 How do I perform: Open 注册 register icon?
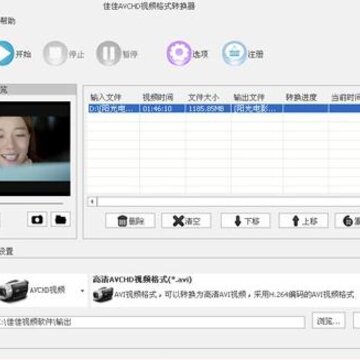click(x=235, y=53)
